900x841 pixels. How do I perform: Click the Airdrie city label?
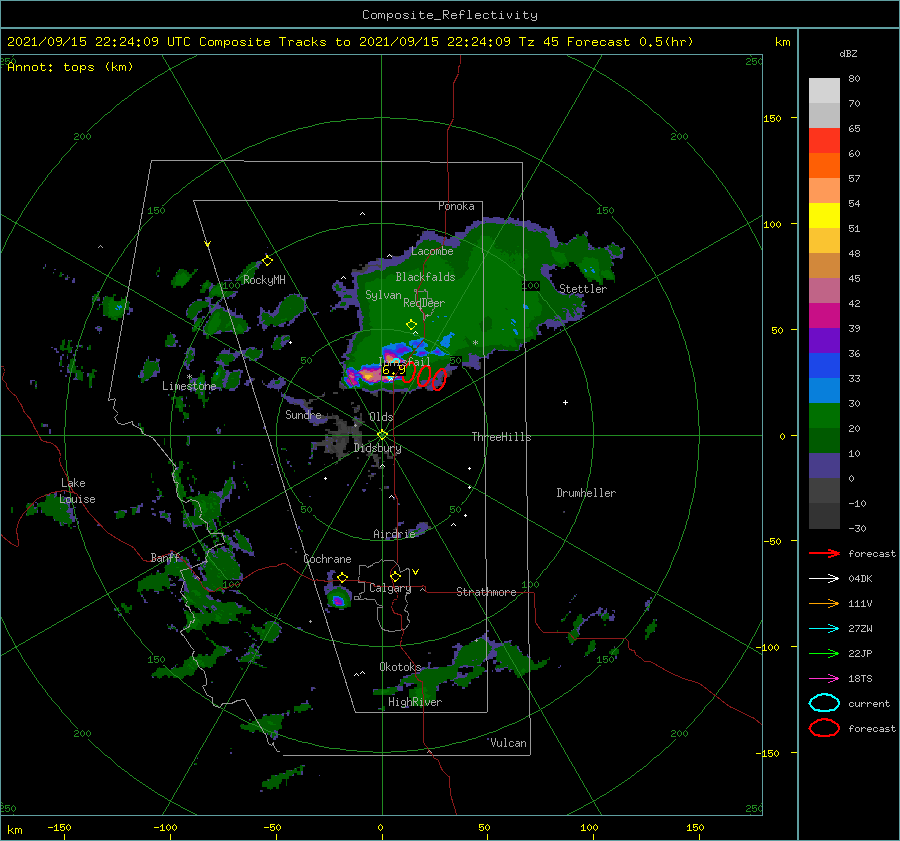[x=394, y=534]
